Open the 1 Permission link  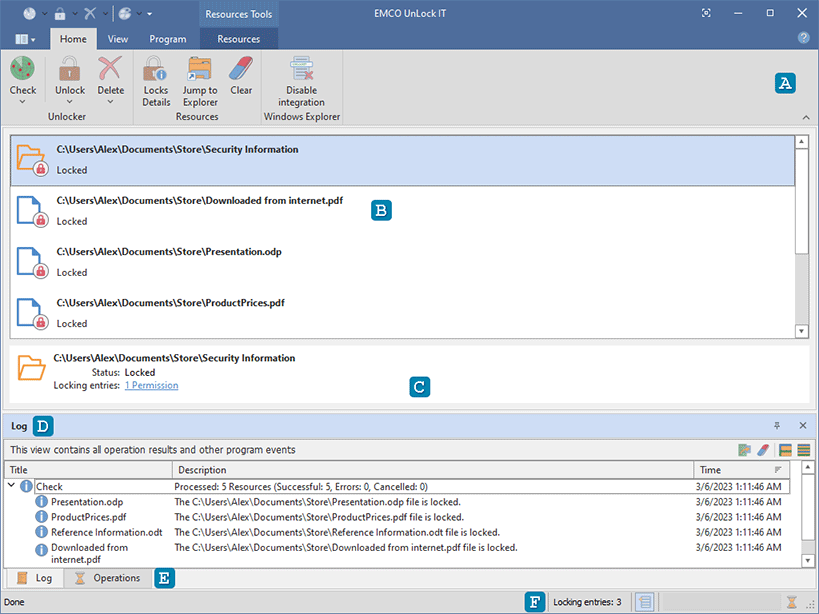(151, 385)
